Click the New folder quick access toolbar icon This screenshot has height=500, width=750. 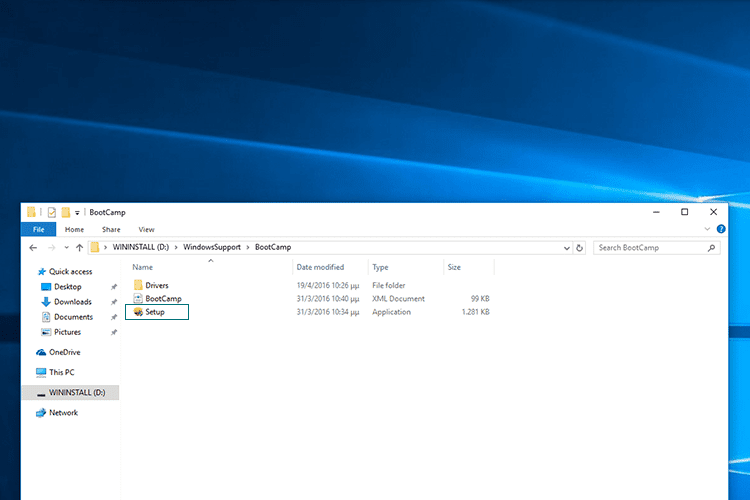point(66,212)
